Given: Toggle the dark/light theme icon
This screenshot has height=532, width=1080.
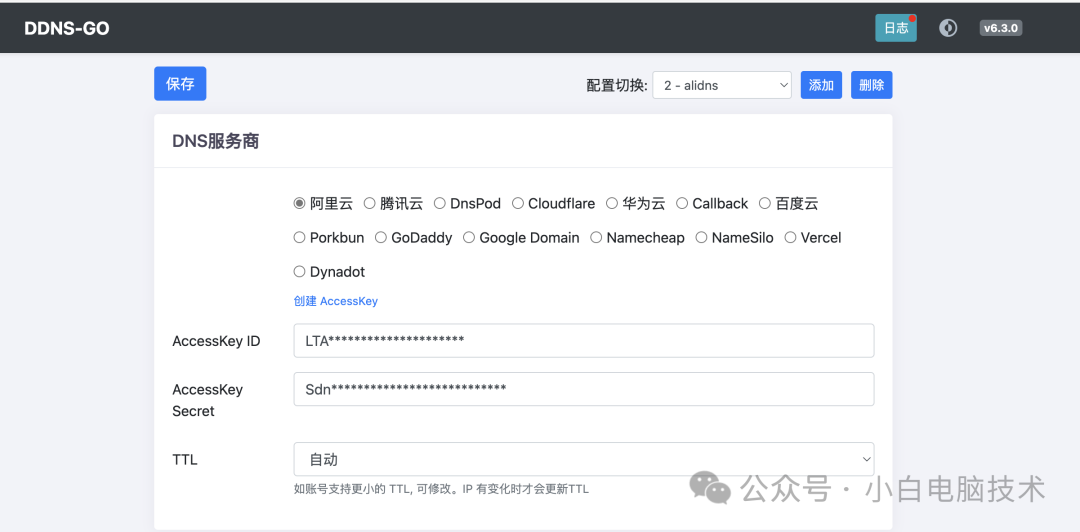Looking at the screenshot, I should coord(948,28).
